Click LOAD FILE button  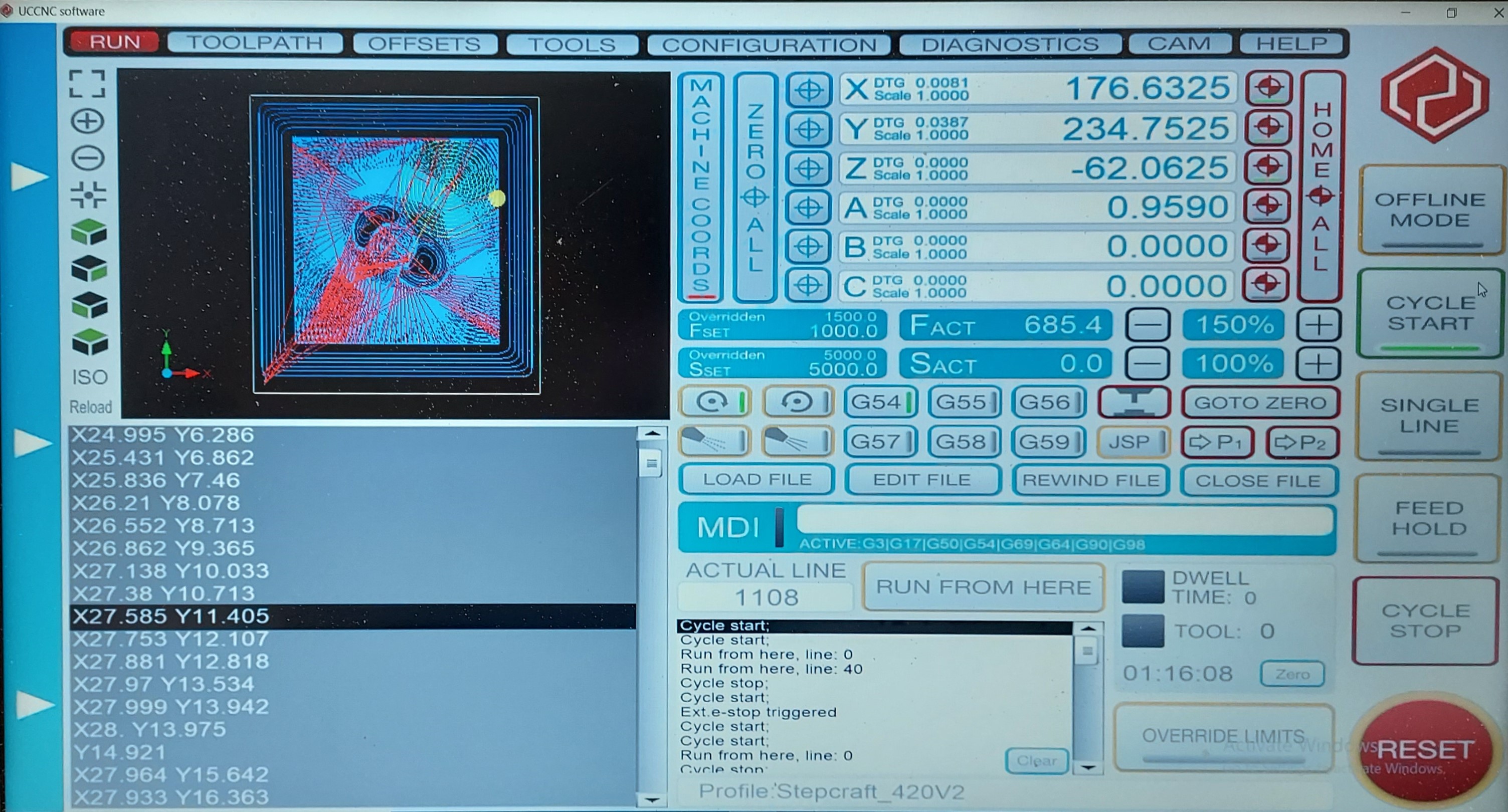[757, 480]
